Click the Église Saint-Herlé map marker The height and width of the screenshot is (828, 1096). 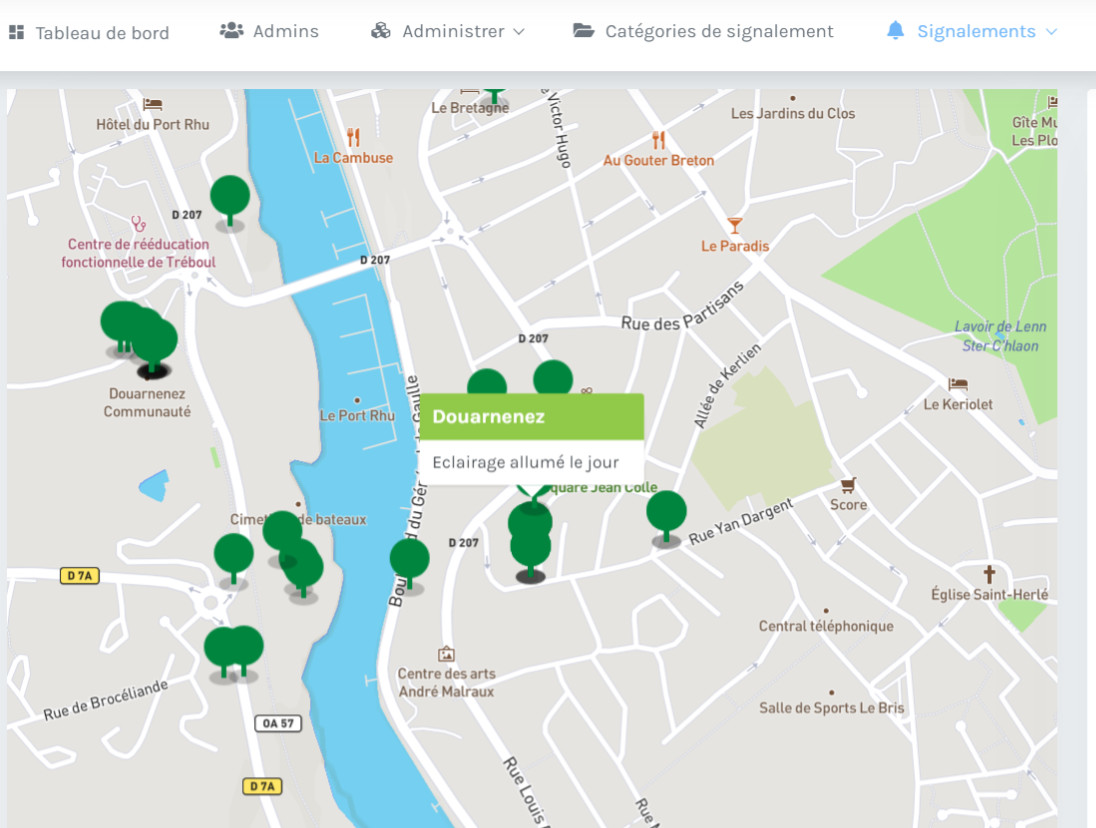click(989, 574)
